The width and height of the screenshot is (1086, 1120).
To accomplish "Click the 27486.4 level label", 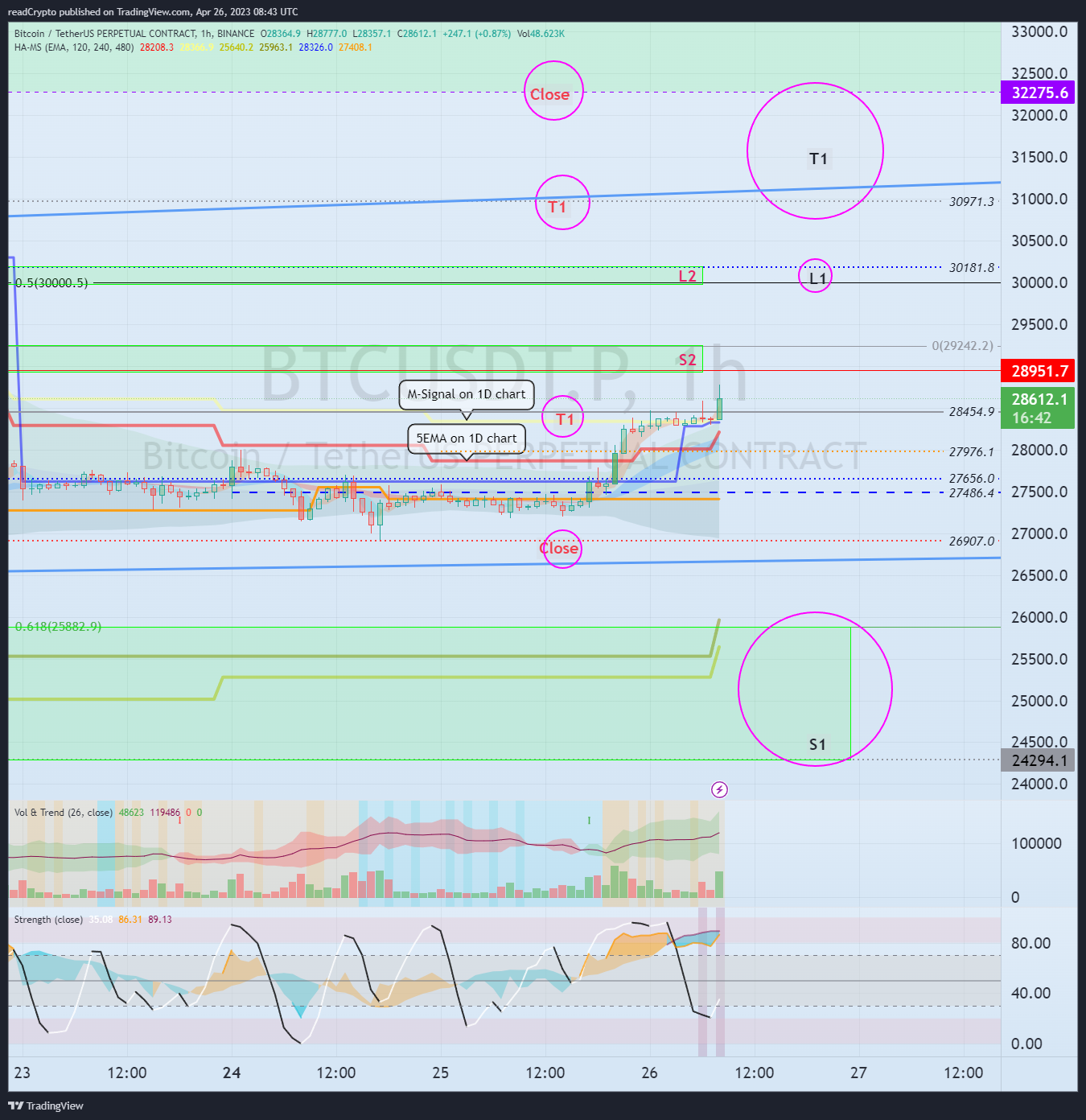I will (x=972, y=493).
